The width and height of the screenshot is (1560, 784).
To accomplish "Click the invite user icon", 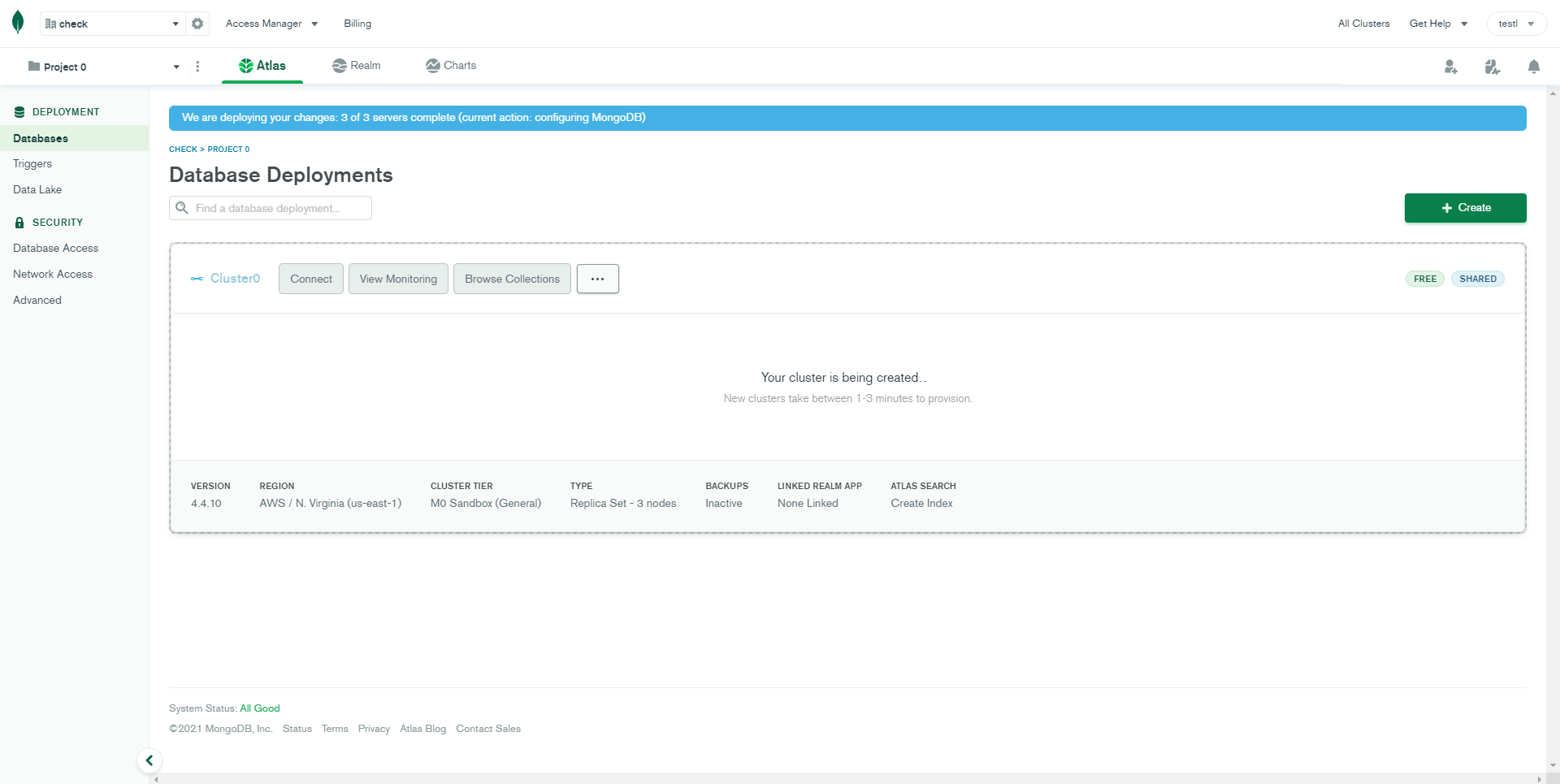I will (1450, 67).
